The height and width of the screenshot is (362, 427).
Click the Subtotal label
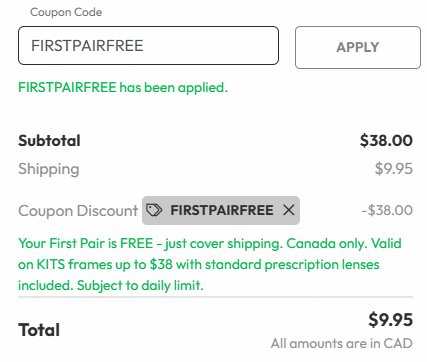(49, 141)
